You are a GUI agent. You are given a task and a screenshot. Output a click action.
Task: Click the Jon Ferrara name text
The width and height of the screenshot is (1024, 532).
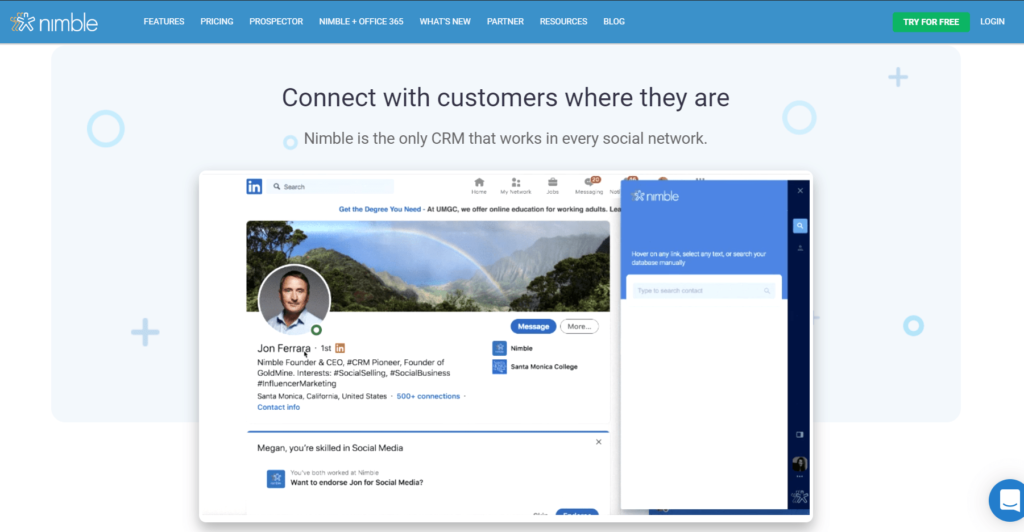(x=283, y=349)
